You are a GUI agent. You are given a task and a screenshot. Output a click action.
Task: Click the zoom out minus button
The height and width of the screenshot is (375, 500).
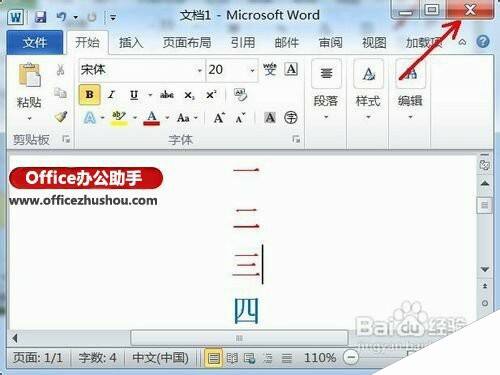tap(350, 358)
